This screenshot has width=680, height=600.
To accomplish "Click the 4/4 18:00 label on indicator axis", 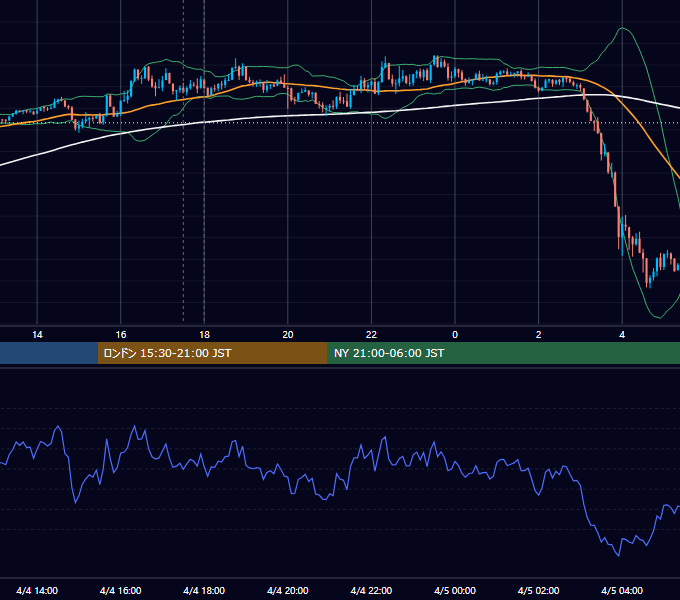I will (x=204, y=590).
